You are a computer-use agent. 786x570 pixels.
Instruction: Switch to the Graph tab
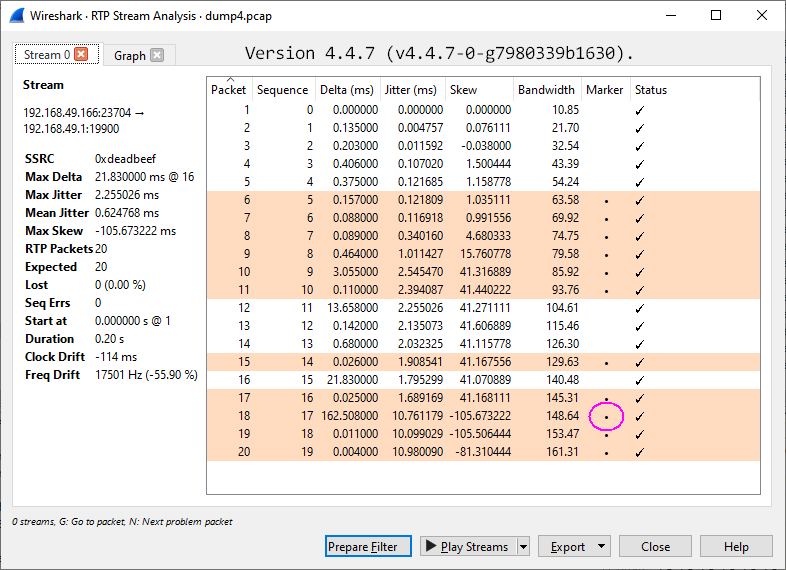tap(139, 55)
